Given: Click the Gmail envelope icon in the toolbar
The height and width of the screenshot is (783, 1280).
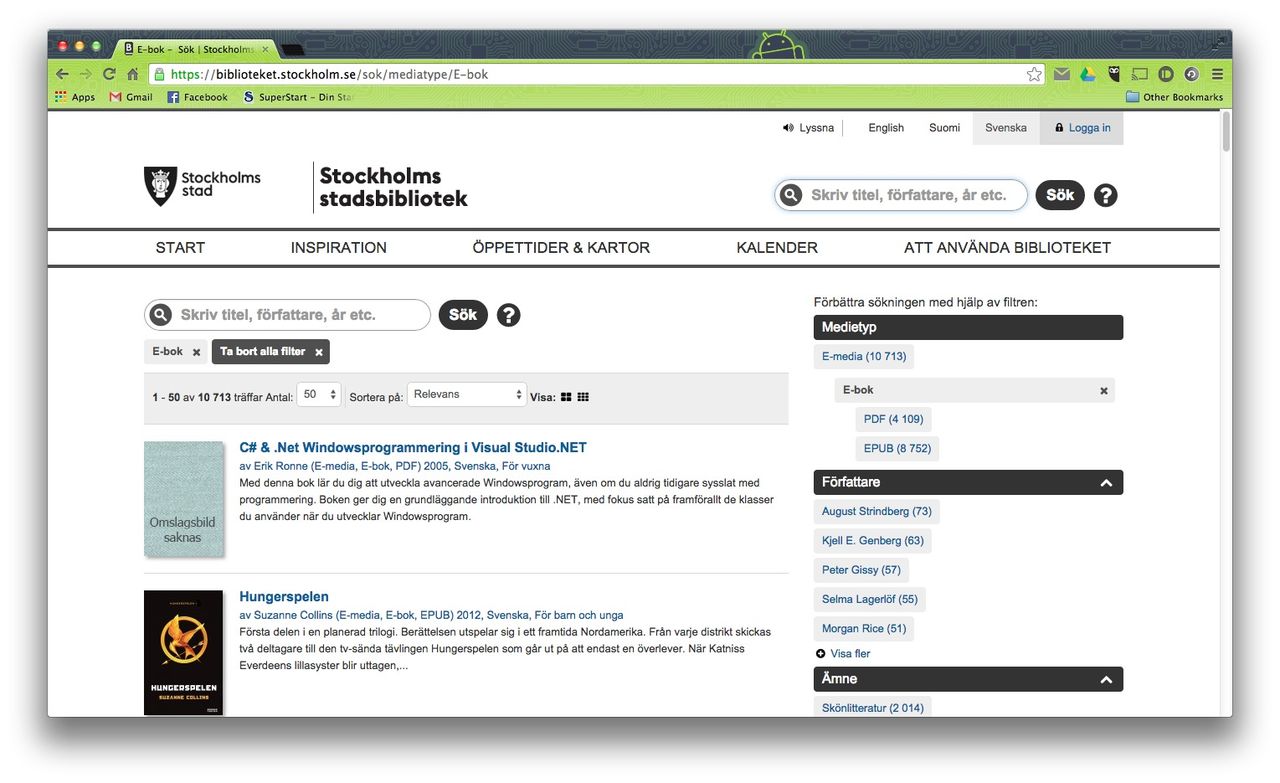Looking at the screenshot, I should (1061, 73).
